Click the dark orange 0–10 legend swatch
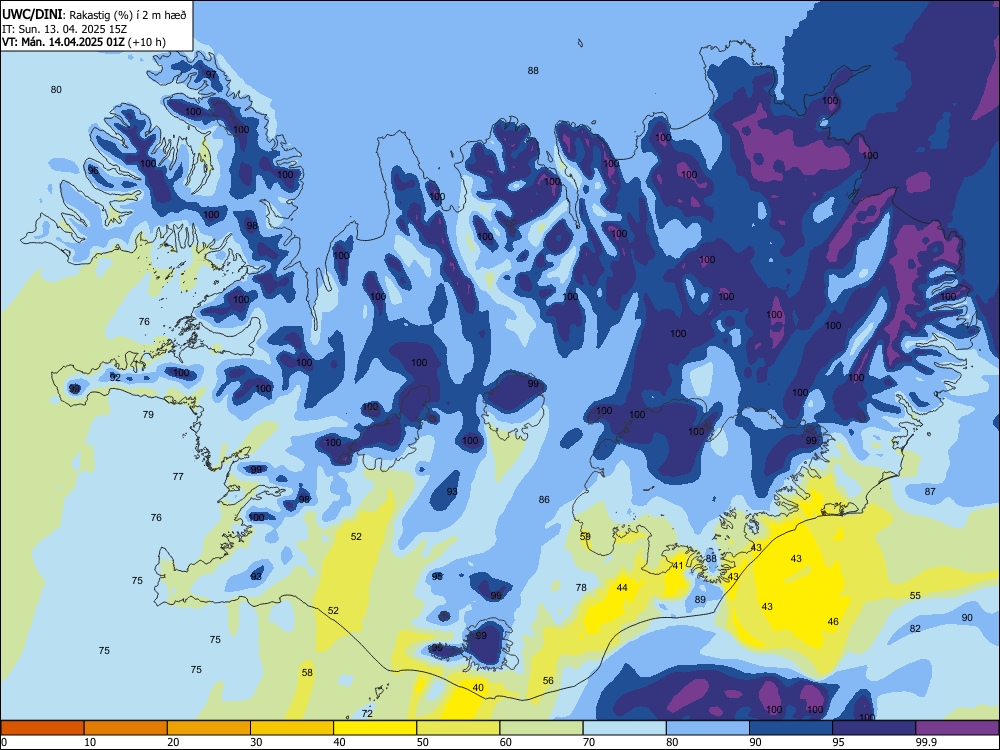This screenshot has height=750, width=1000. click(42, 728)
